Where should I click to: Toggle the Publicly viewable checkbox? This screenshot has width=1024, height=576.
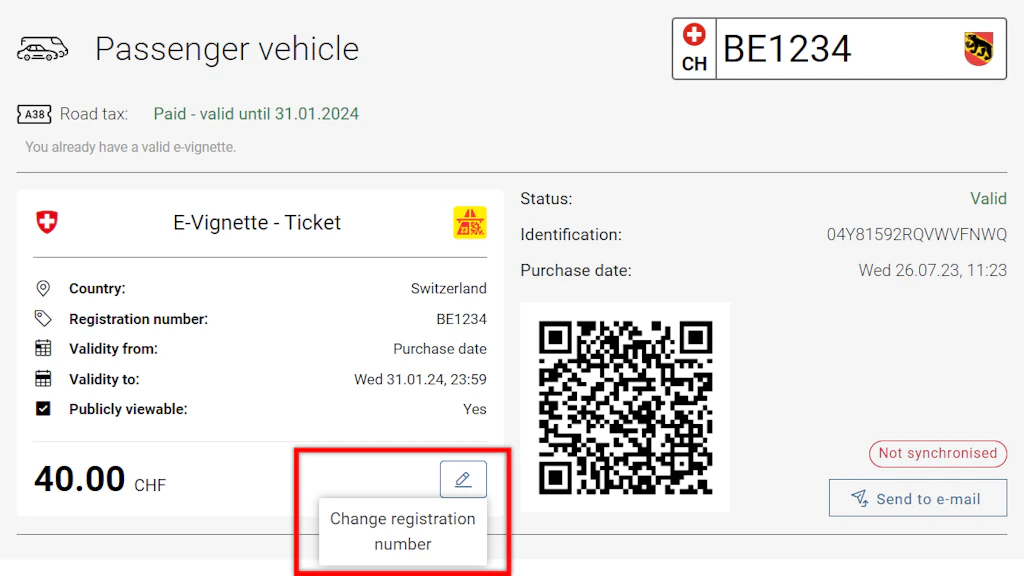click(42, 409)
